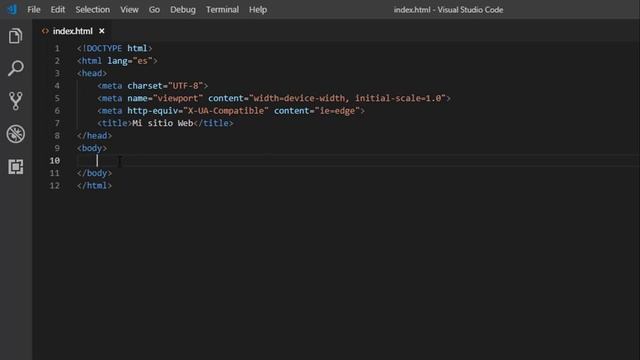Open the Source Control view icon
This screenshot has height=360, width=640.
[x=16, y=101]
